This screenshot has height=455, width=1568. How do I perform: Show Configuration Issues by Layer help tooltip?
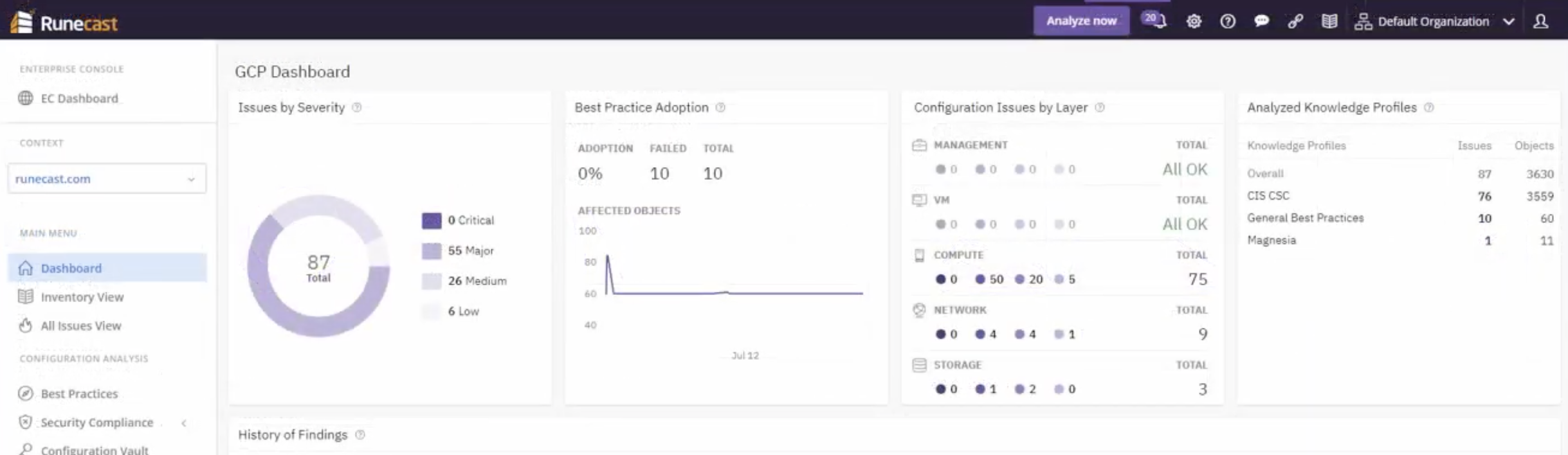(1100, 107)
